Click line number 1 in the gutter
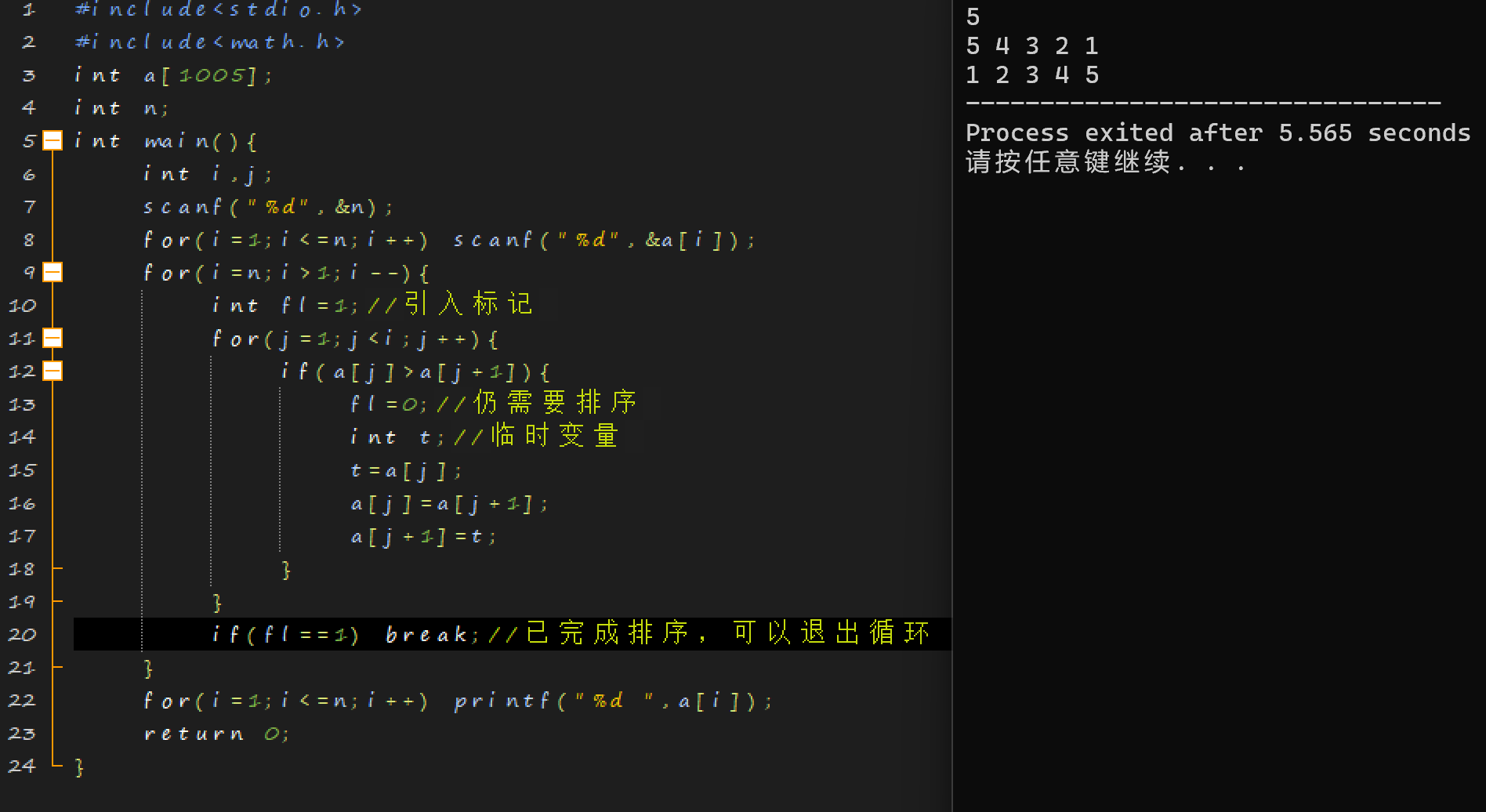Screen dimensions: 1486x812 pyautogui.click(x=29, y=9)
